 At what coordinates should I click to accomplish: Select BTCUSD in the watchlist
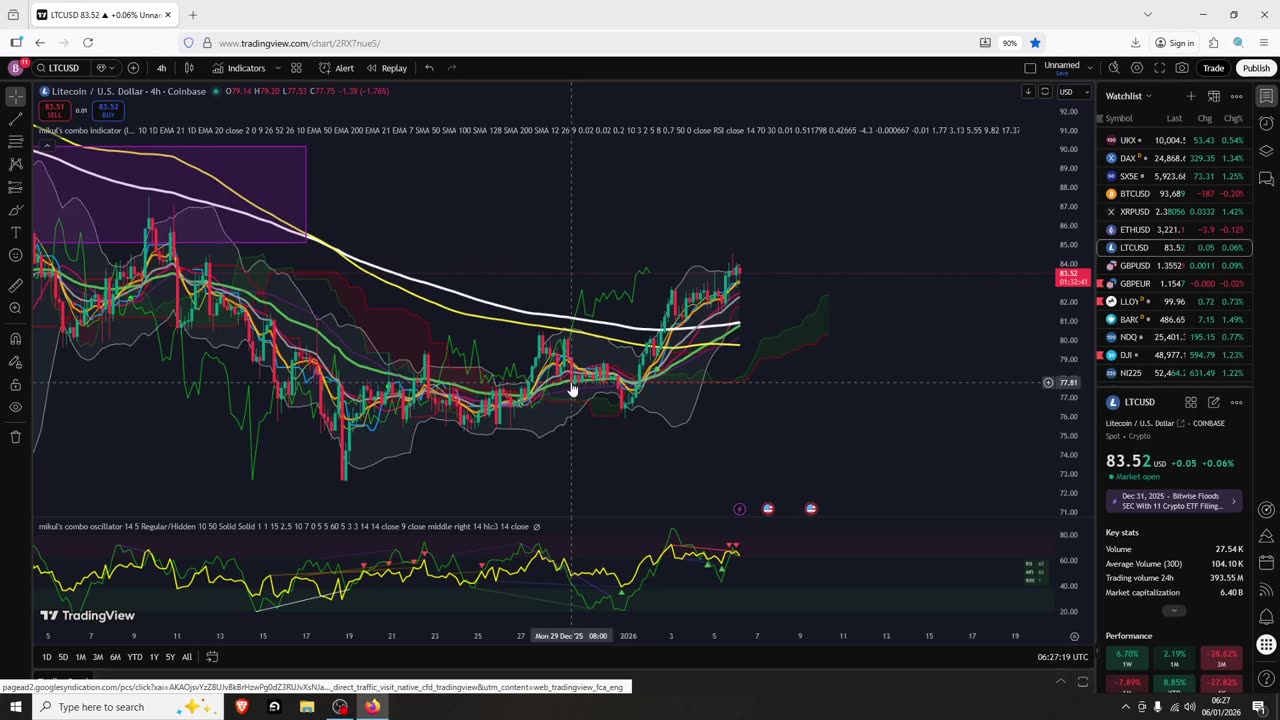(x=1174, y=194)
